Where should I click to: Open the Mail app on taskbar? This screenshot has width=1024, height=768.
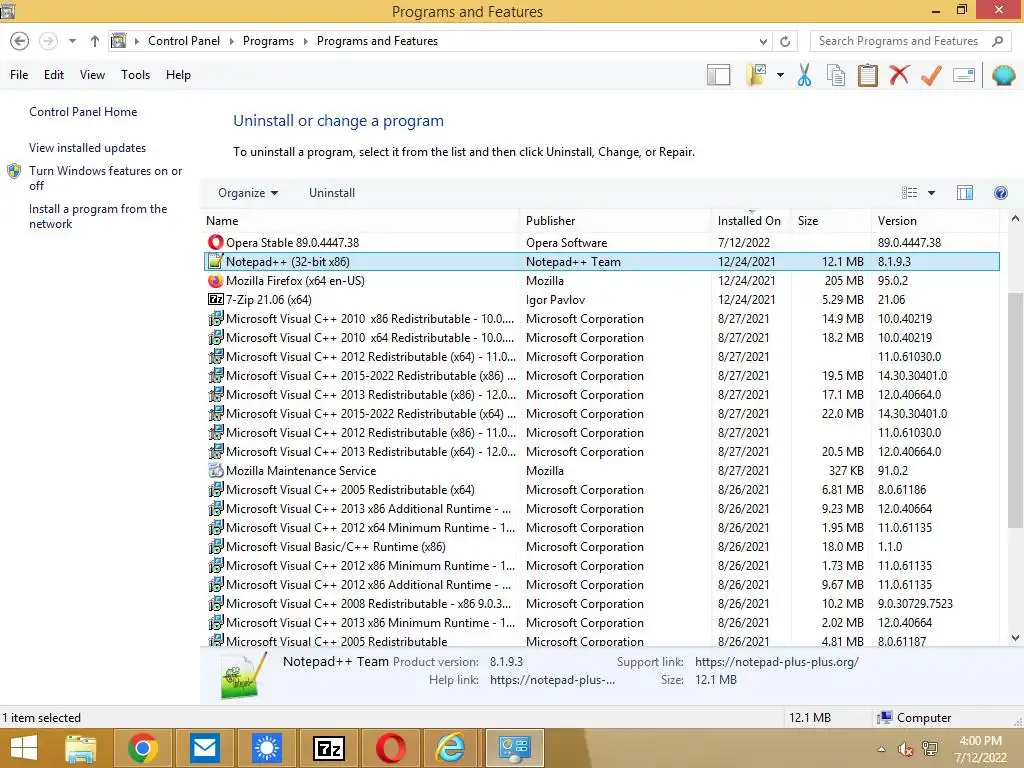point(205,748)
